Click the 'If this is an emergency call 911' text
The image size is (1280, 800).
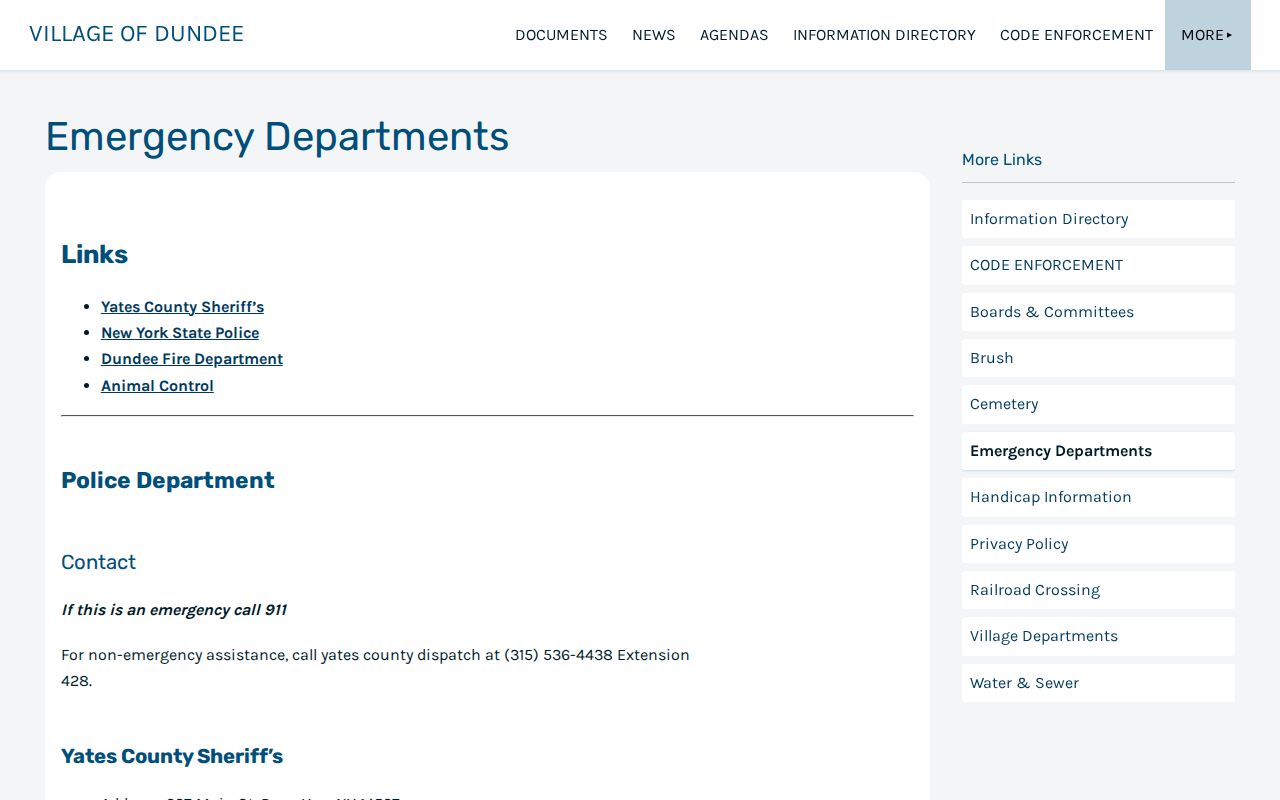pos(174,610)
